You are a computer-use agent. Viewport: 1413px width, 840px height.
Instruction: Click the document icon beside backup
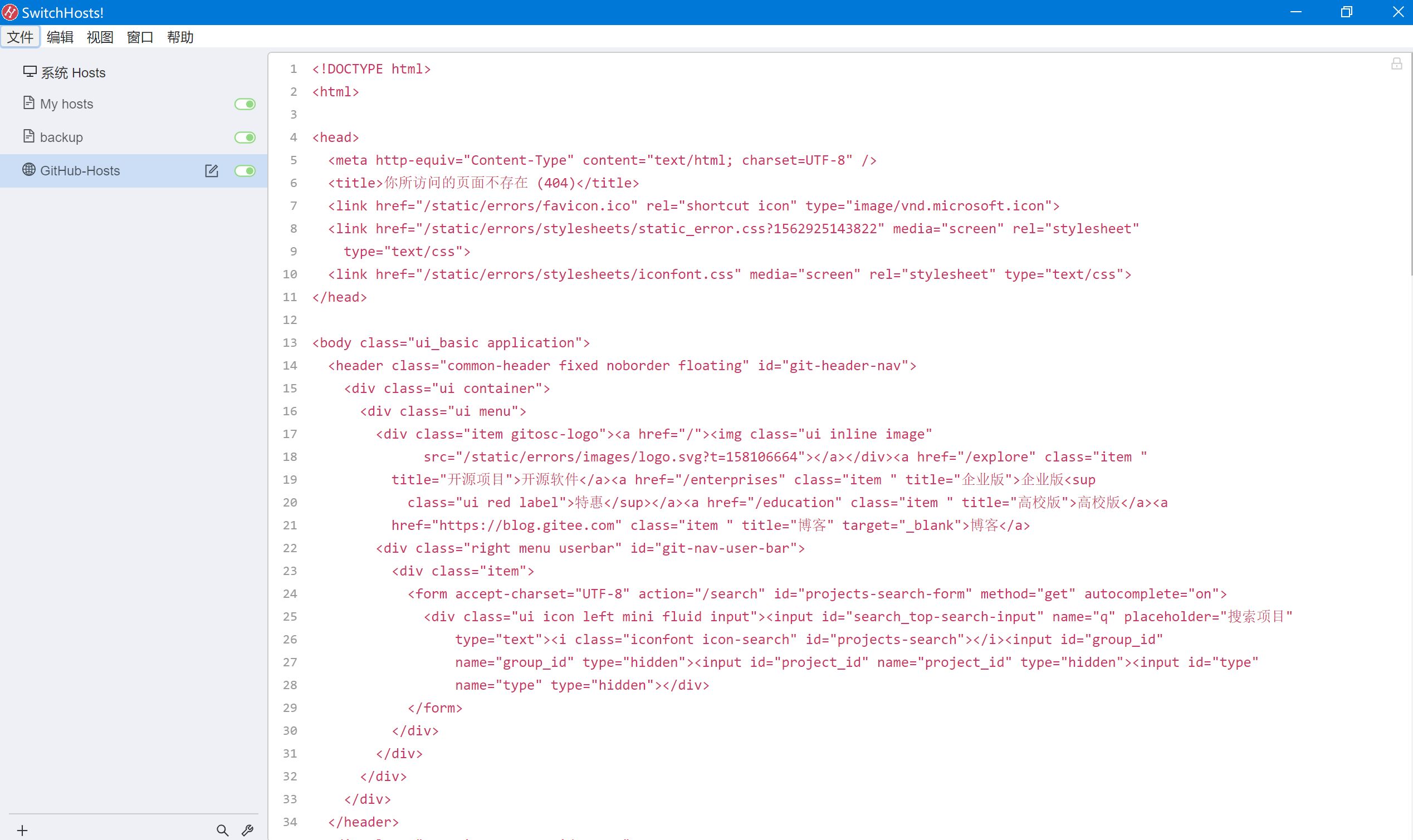point(29,136)
